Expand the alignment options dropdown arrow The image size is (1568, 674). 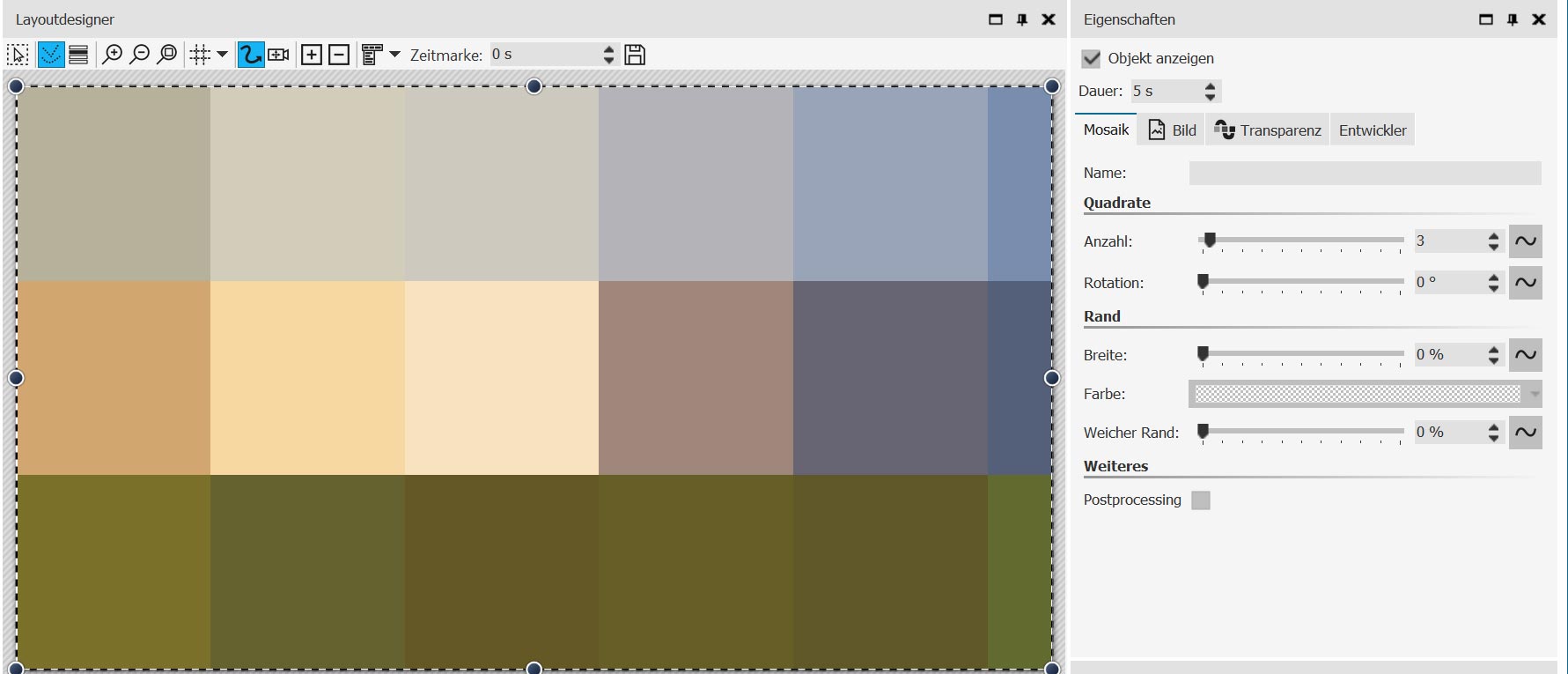(x=394, y=55)
